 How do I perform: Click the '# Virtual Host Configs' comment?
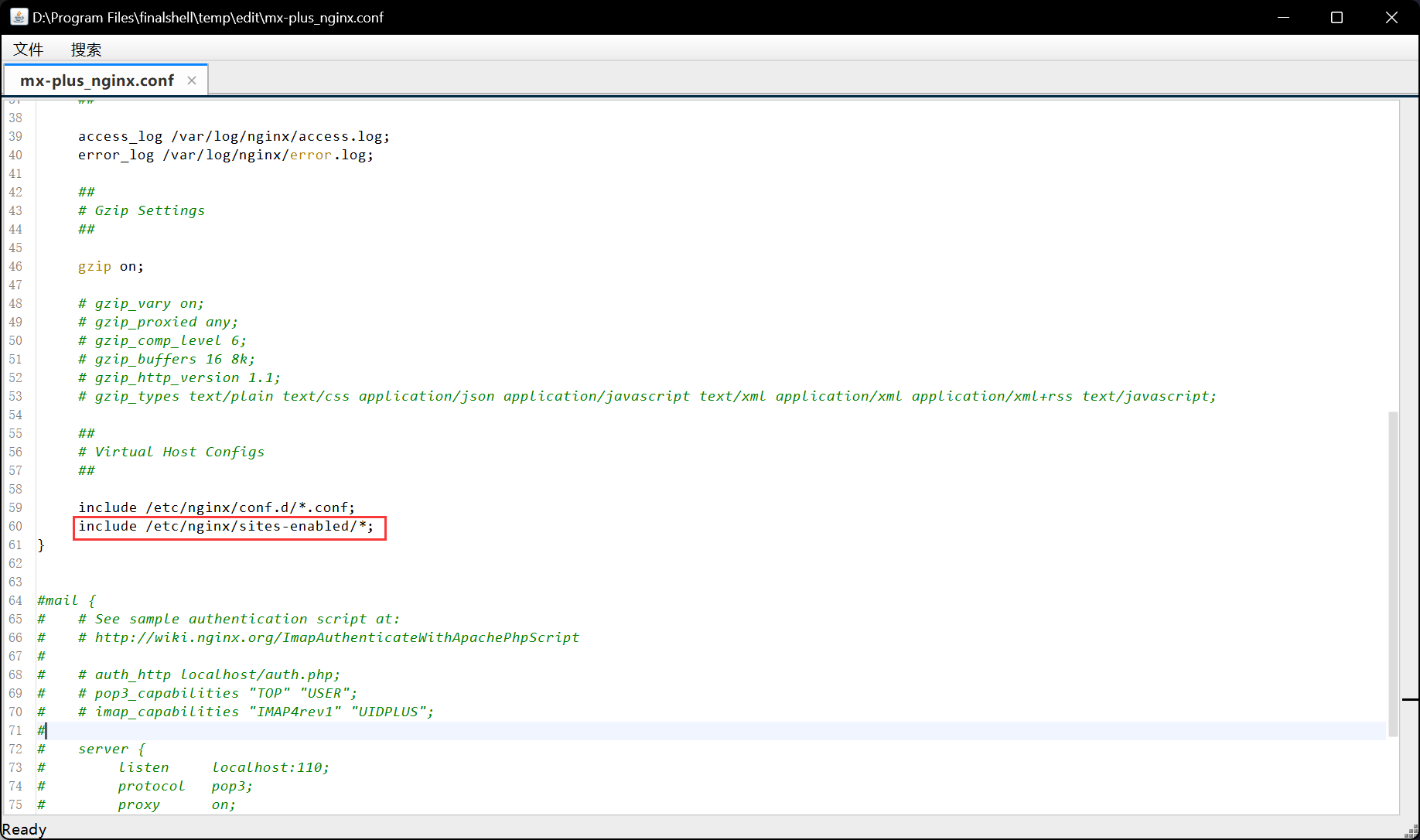click(x=171, y=452)
